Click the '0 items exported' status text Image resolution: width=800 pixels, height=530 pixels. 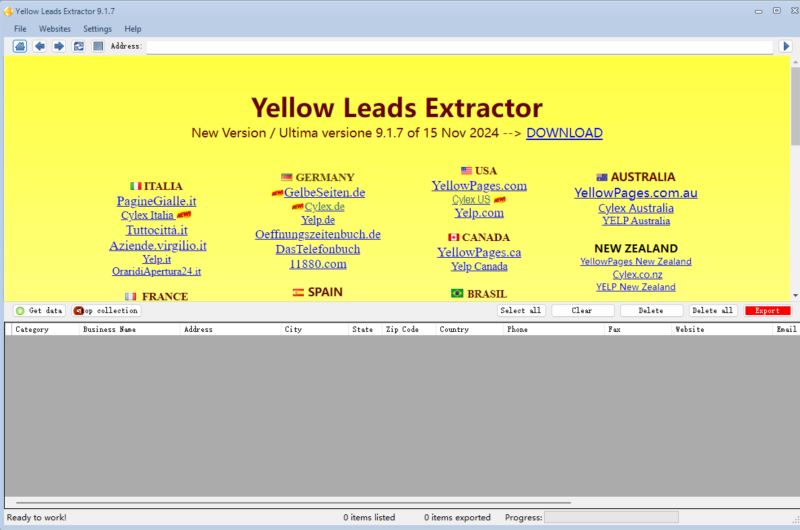[457, 517]
